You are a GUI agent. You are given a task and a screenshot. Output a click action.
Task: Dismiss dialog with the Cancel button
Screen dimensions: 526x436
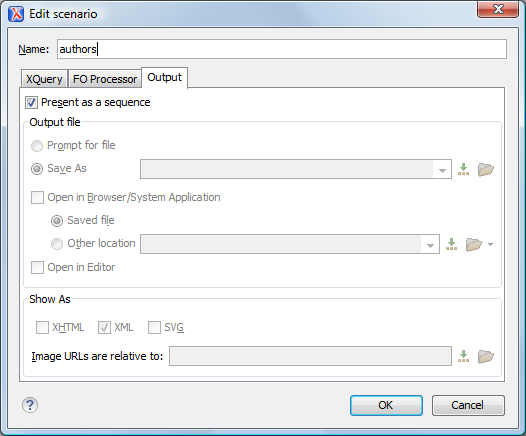(468, 405)
